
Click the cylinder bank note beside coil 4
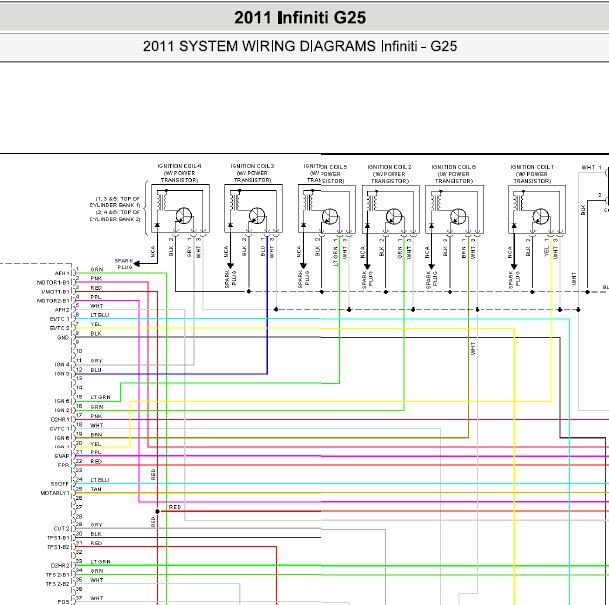coord(115,209)
